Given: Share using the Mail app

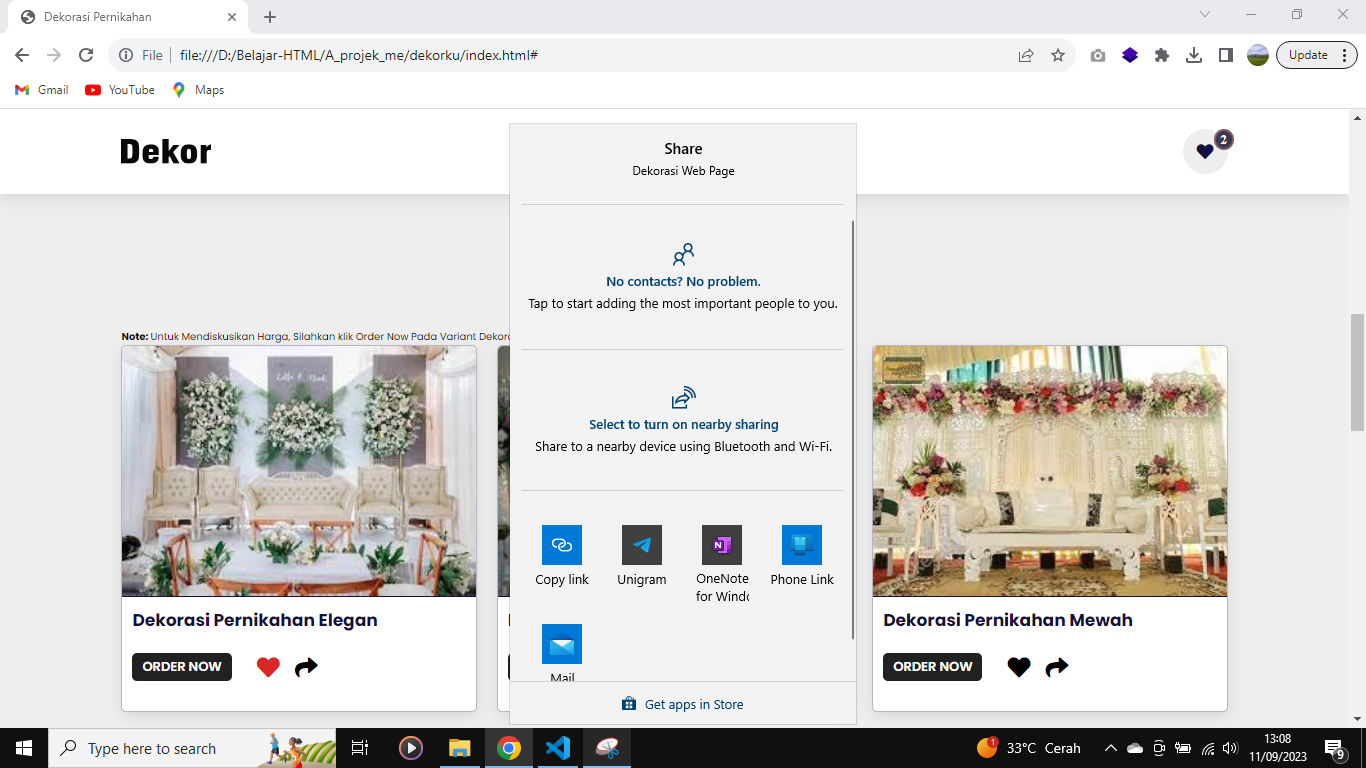Looking at the screenshot, I should [x=561, y=645].
